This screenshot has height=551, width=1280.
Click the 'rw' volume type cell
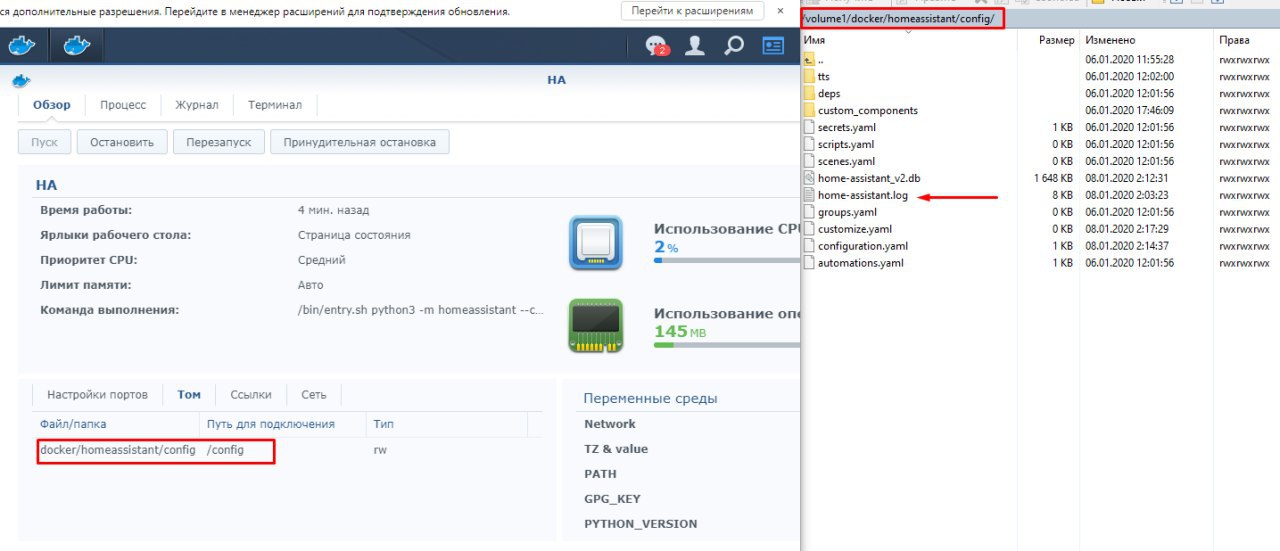[380, 450]
